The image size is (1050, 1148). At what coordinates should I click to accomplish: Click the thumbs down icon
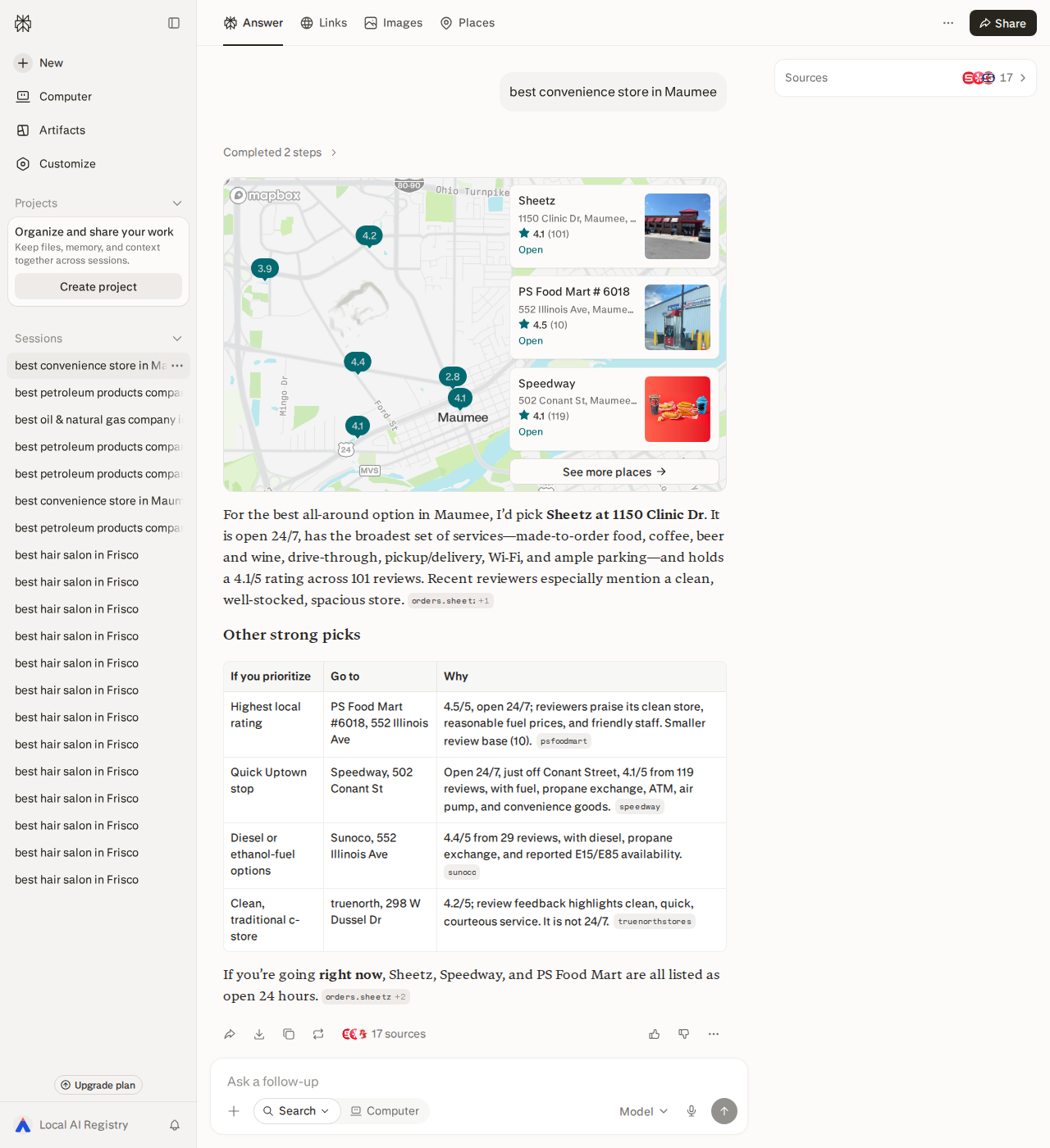[684, 1034]
